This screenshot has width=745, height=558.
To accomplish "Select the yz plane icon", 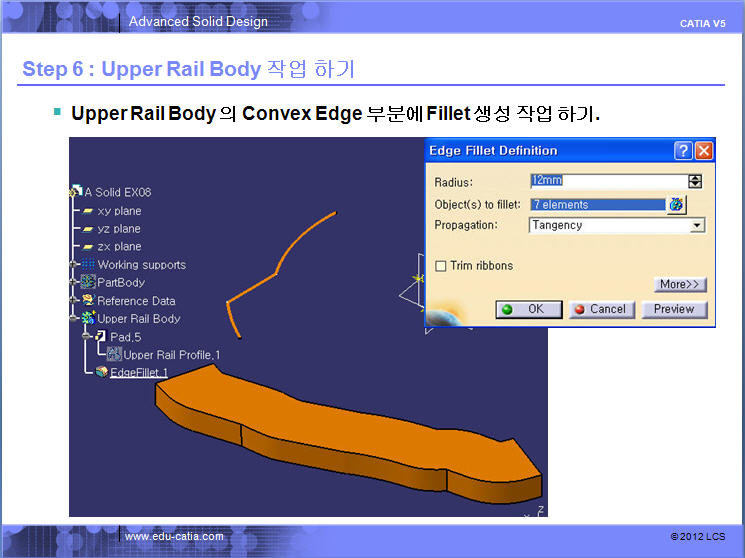I will coord(88,229).
